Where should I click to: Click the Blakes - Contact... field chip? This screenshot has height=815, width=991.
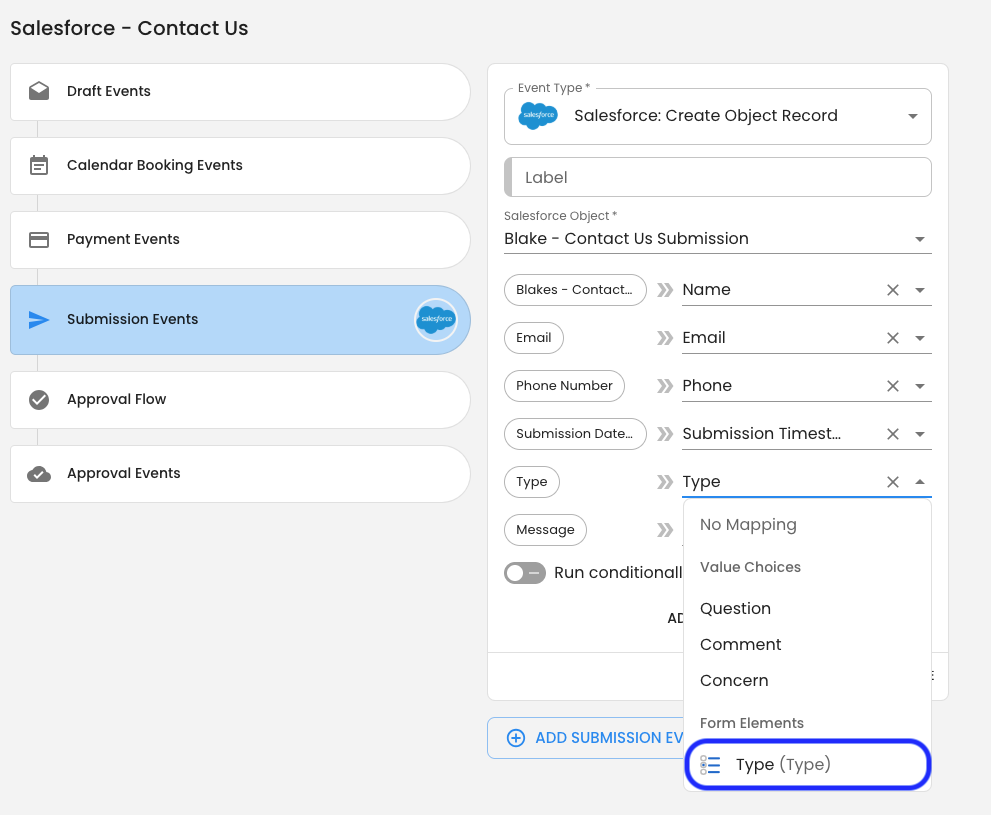[575, 290]
